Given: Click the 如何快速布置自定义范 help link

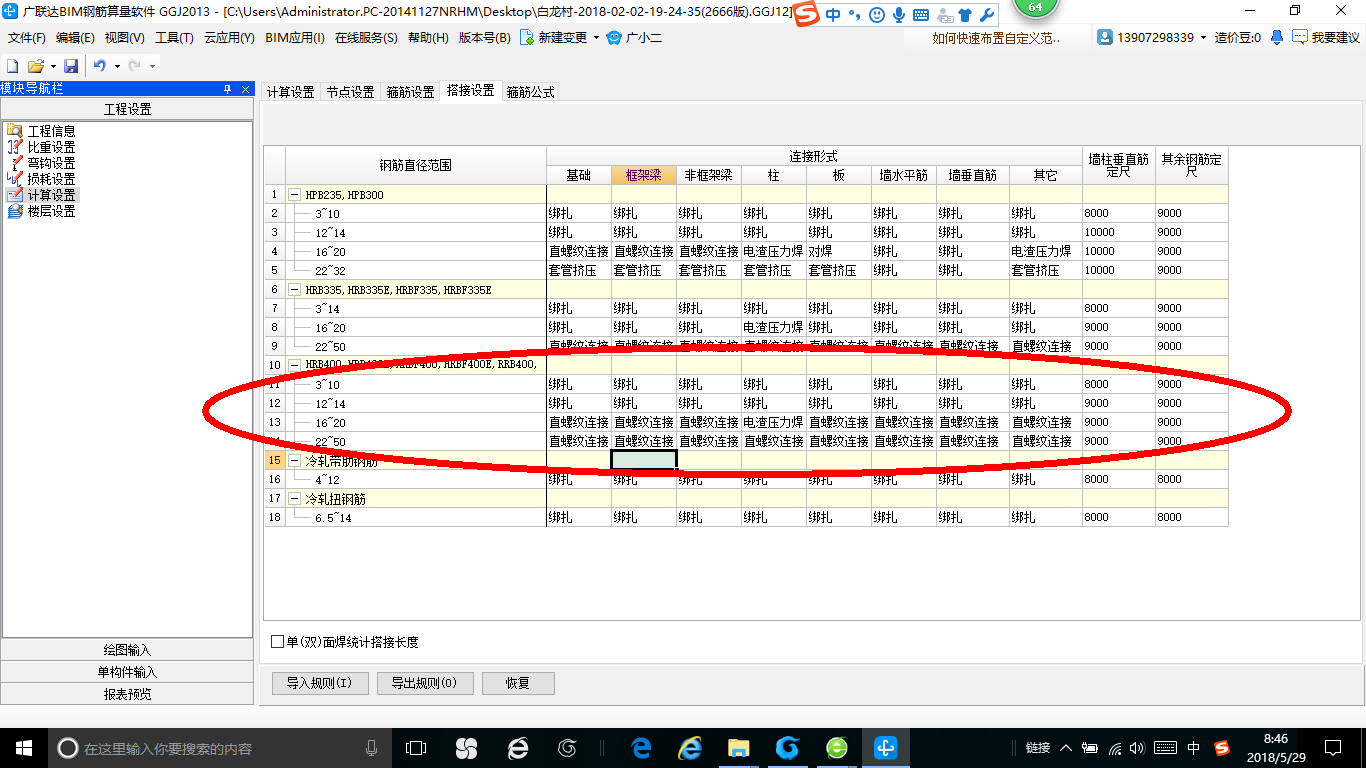Looking at the screenshot, I should pos(996,38).
